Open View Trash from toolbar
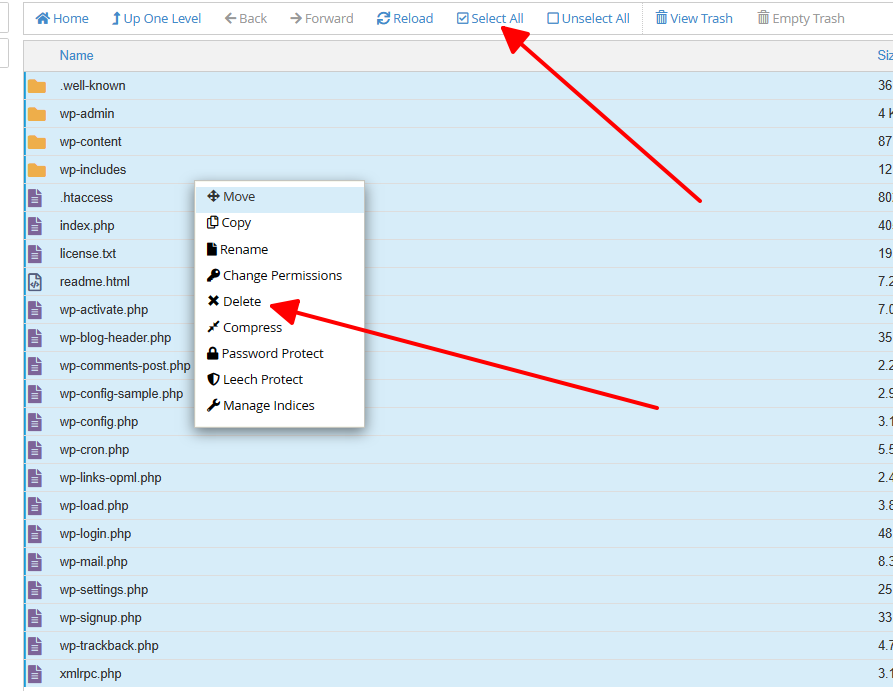893x691 pixels. tap(694, 18)
